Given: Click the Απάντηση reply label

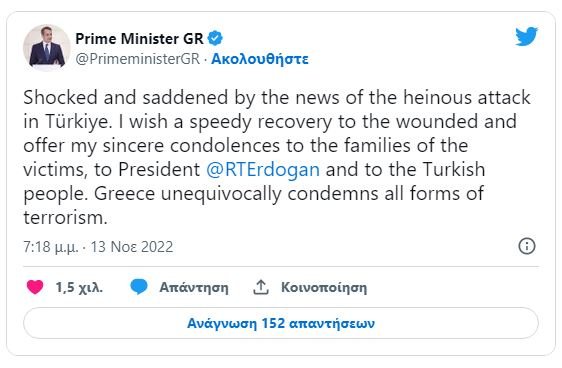Looking at the screenshot, I should coord(194,287).
